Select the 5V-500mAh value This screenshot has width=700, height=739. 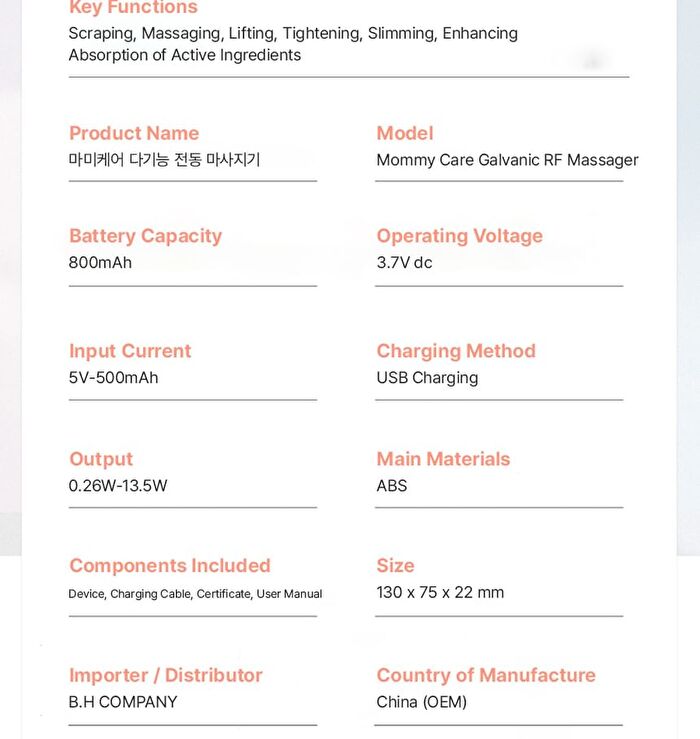[x=113, y=378]
